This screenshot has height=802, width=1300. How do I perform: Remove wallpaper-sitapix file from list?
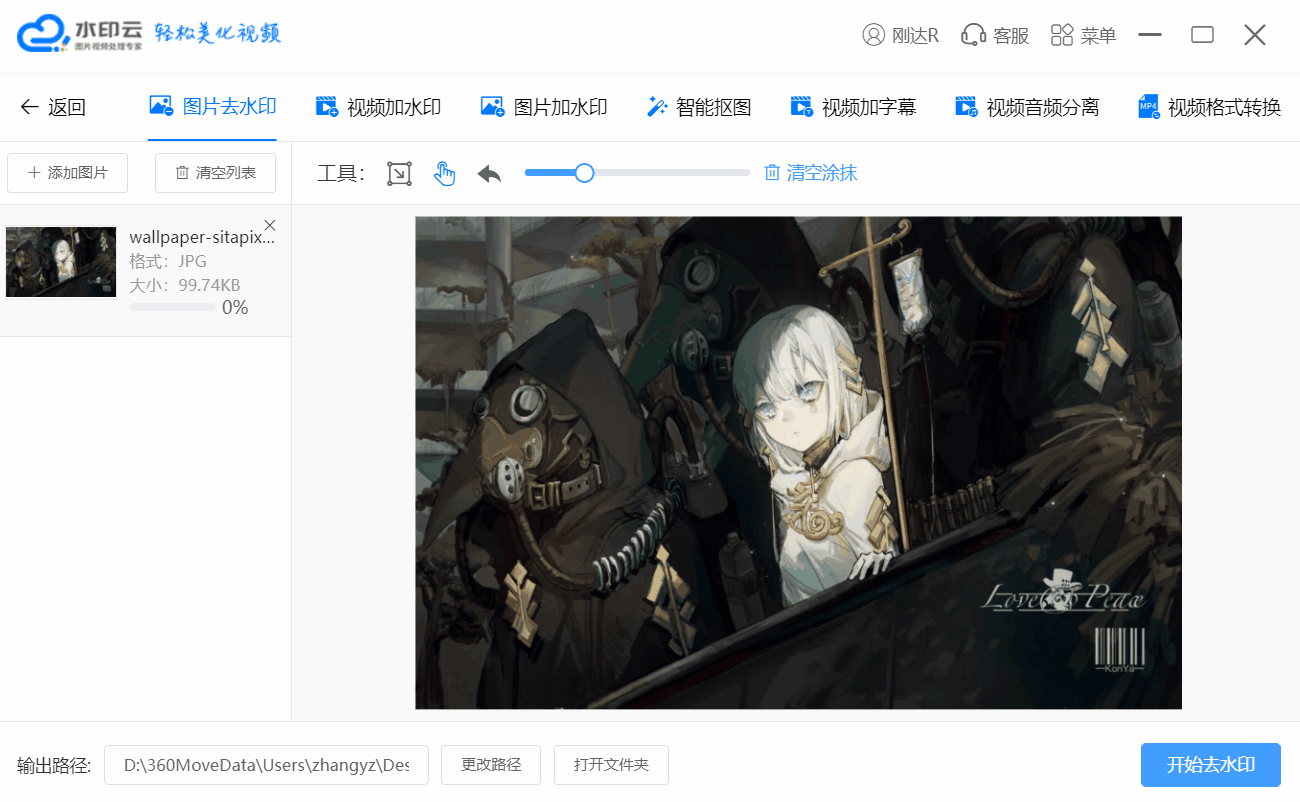pyautogui.click(x=269, y=225)
